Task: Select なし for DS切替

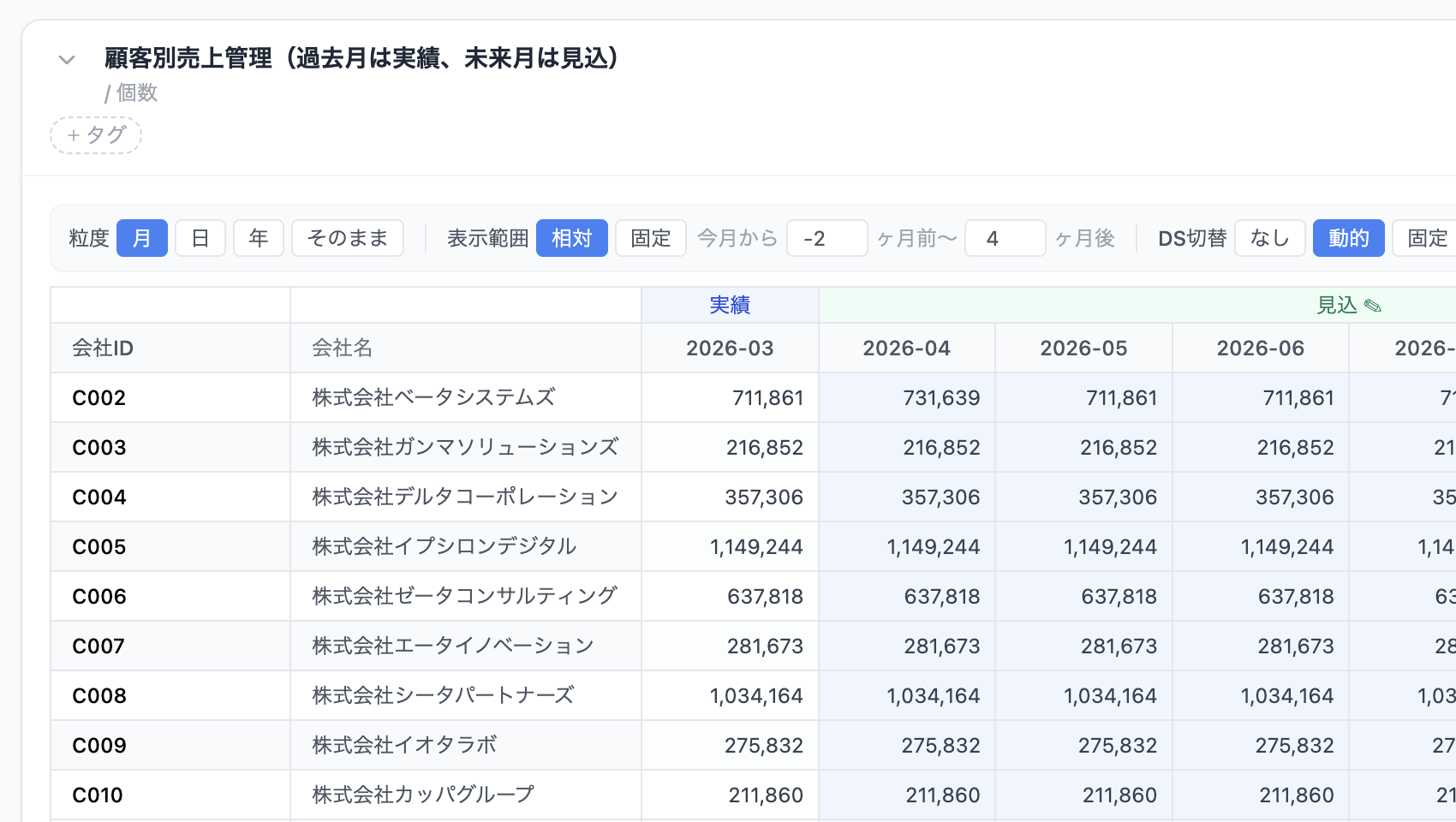Action: click(1270, 238)
